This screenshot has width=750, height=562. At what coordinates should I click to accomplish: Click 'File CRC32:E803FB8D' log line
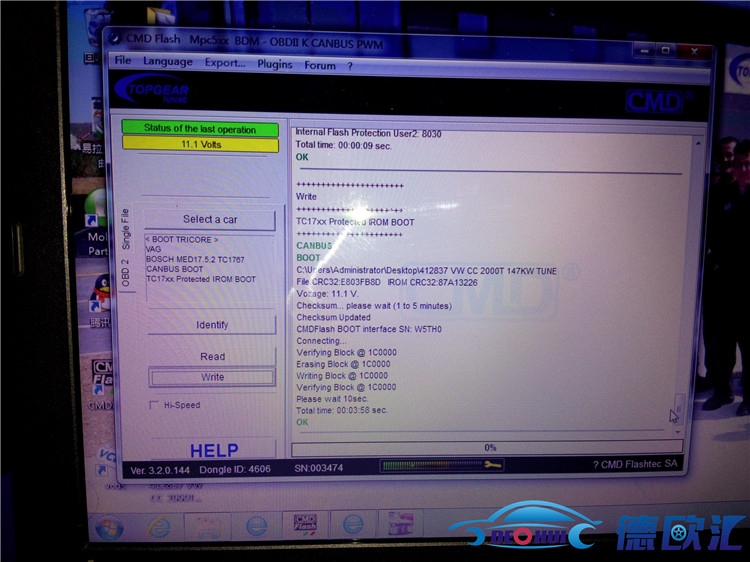click(x=338, y=282)
